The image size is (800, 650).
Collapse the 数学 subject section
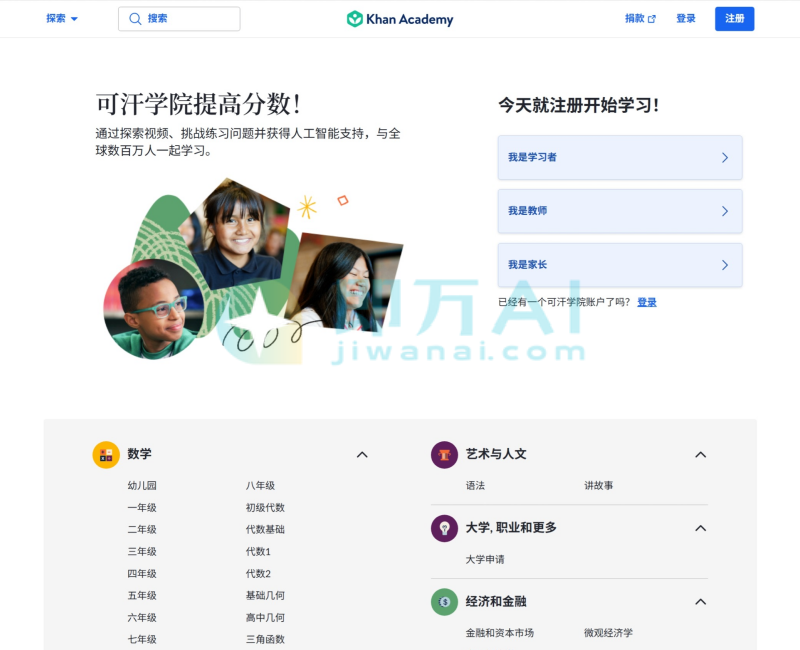tap(362, 454)
